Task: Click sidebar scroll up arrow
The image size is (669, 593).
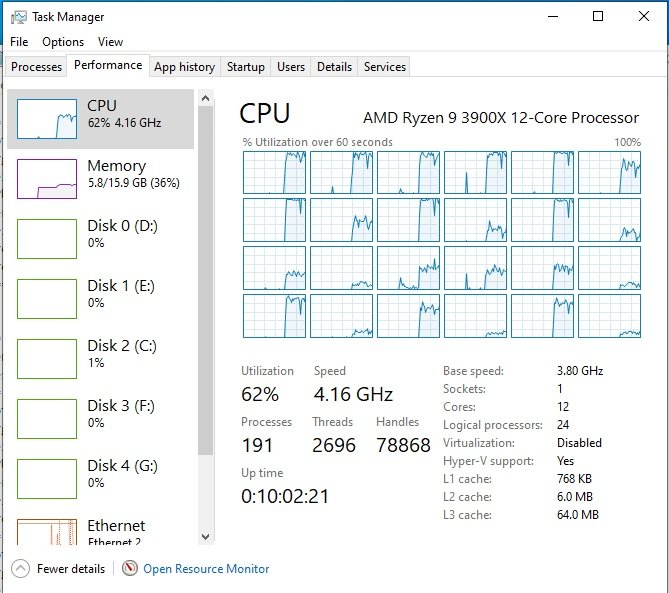Action: [205, 98]
